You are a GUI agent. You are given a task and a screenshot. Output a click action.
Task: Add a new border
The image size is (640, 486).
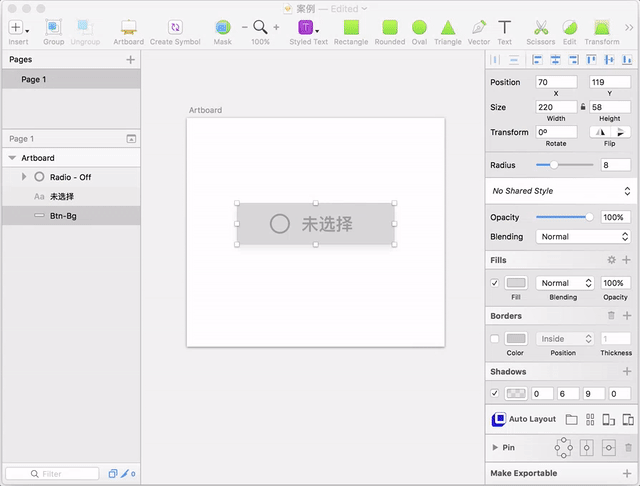click(627, 315)
